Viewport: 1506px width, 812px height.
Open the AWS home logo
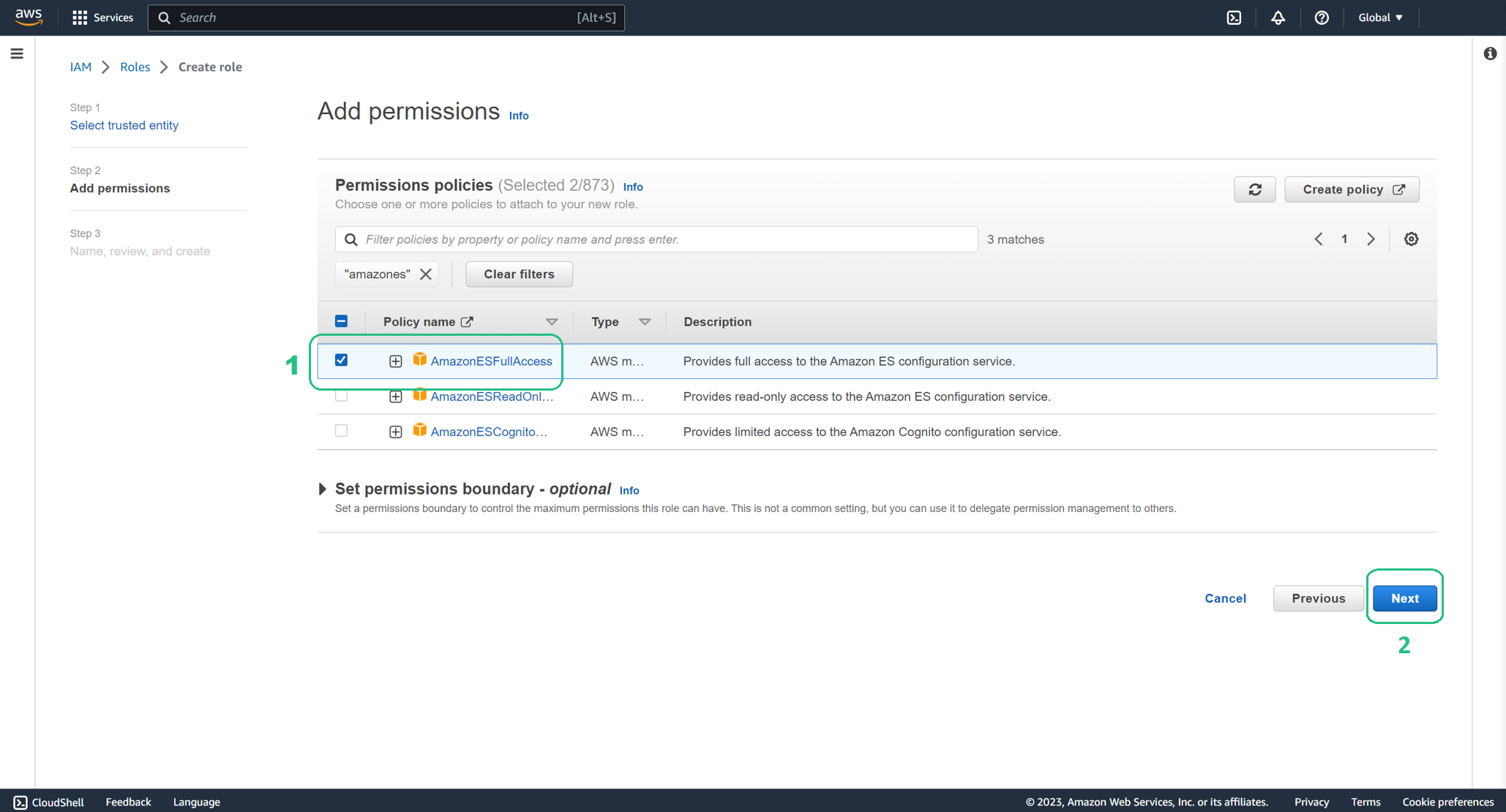pyautogui.click(x=29, y=17)
